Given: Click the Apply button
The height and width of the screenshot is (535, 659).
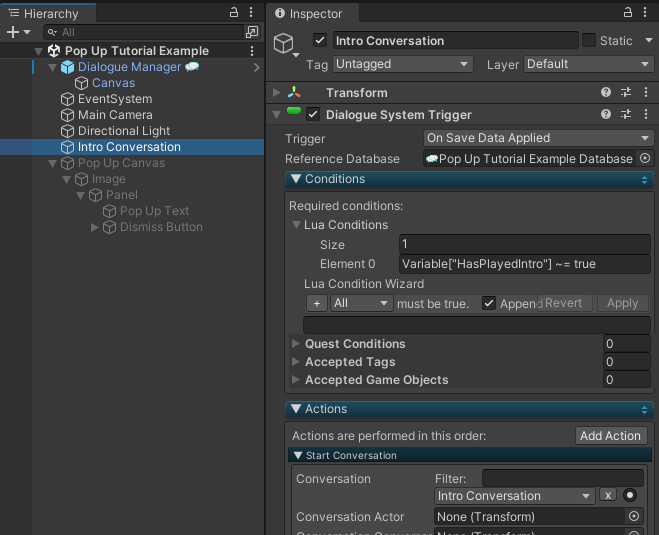Looking at the screenshot, I should (622, 303).
